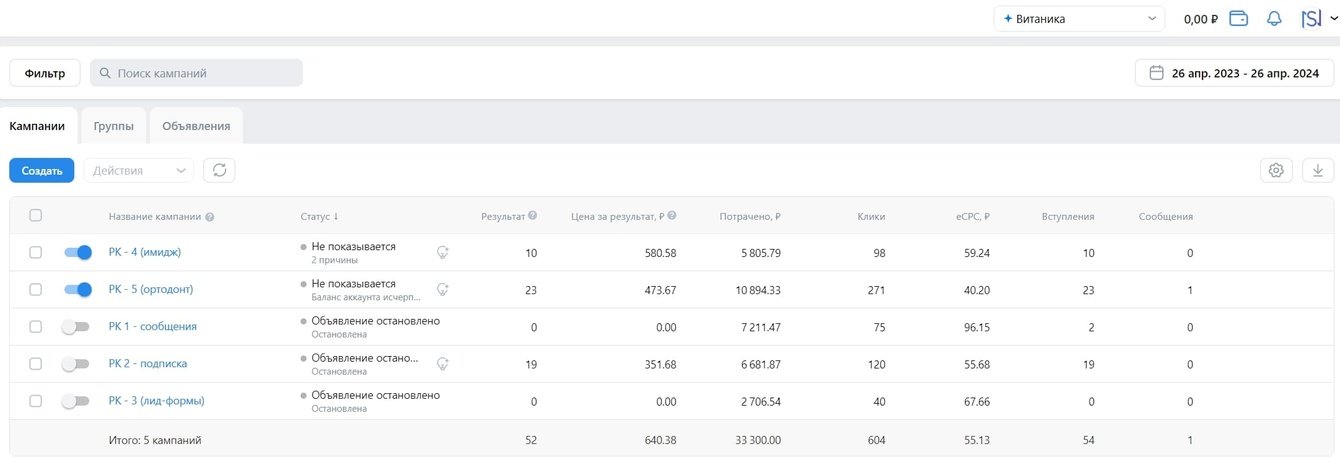Open the Витаника account dropdown
This screenshot has height=457, width=1340.
point(1079,19)
